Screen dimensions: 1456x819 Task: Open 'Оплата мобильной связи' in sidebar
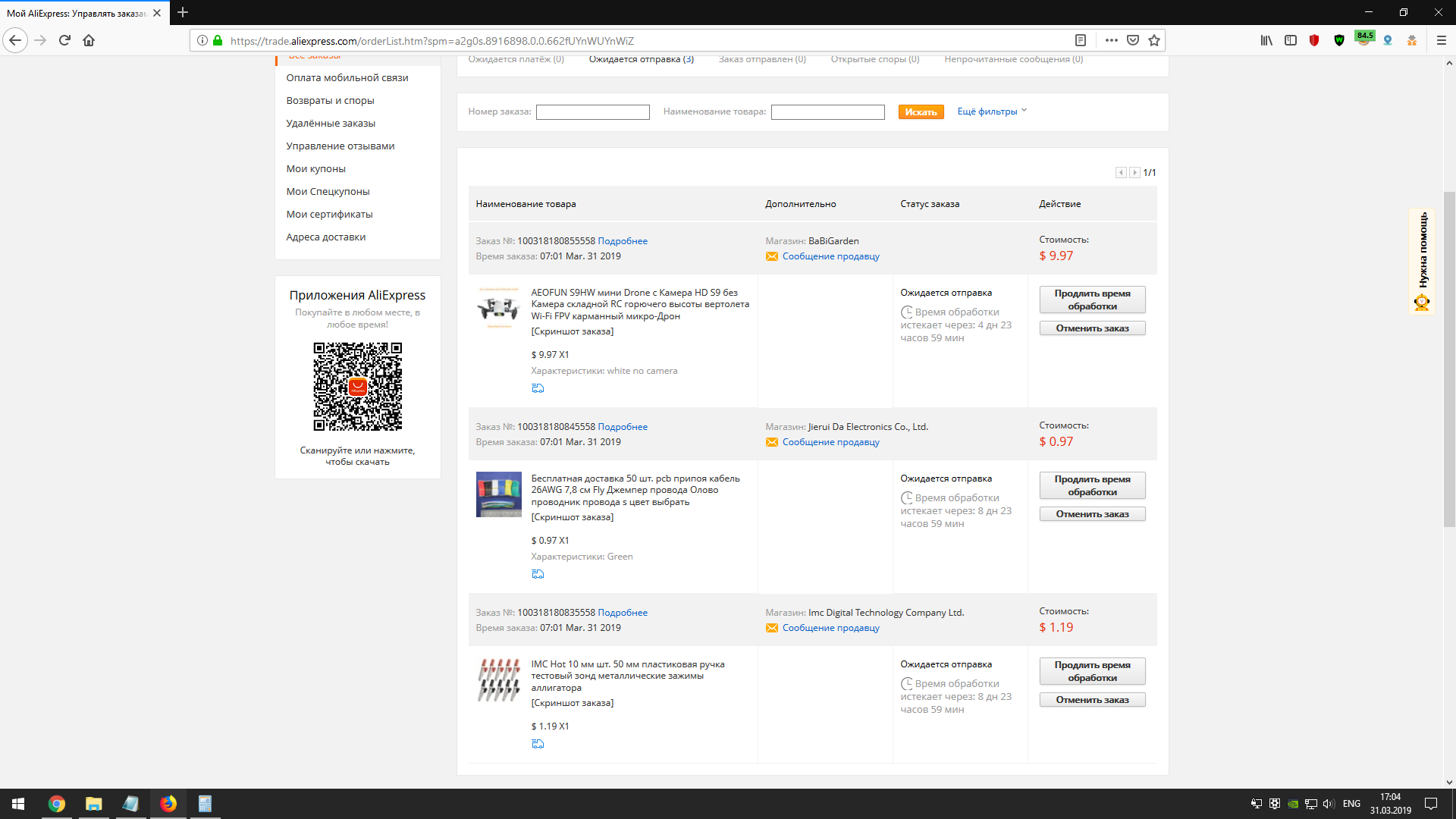pos(347,77)
